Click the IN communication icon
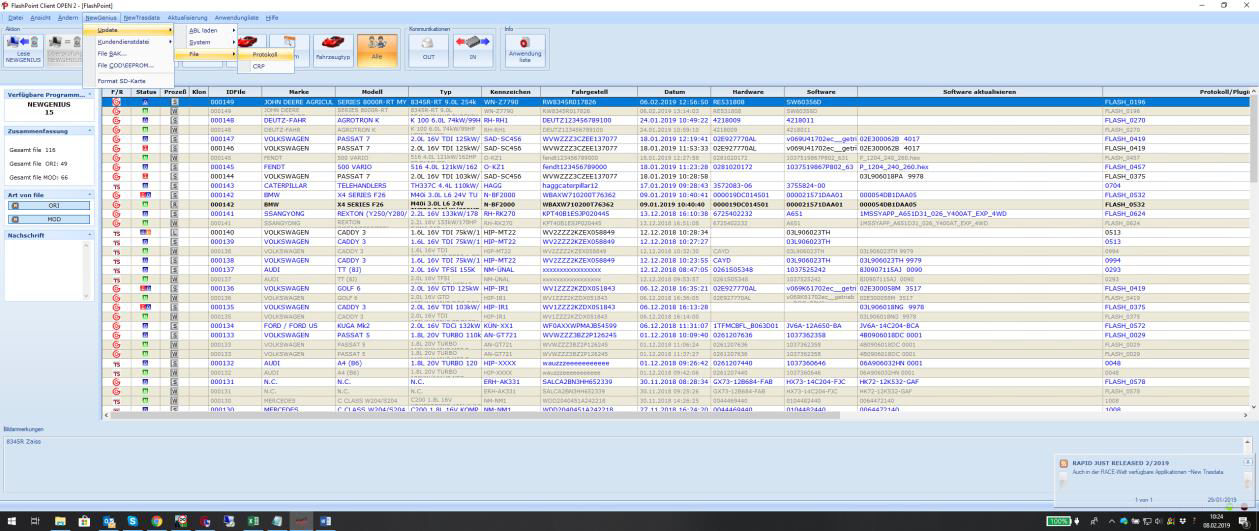 [x=474, y=51]
